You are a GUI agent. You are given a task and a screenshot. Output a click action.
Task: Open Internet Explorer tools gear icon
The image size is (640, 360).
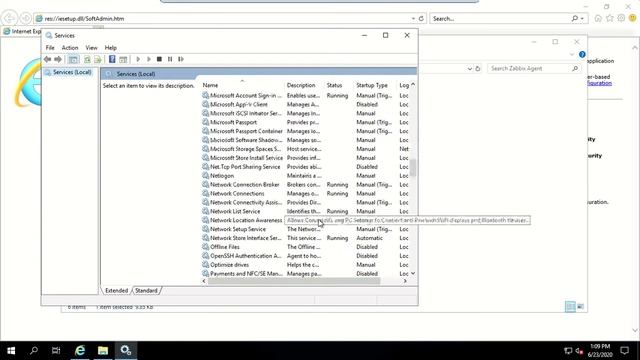[621, 18]
